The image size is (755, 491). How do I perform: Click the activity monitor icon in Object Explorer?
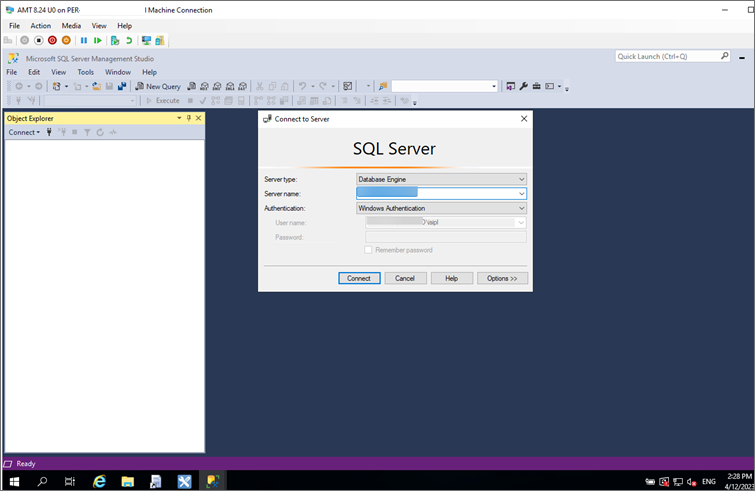coord(113,132)
